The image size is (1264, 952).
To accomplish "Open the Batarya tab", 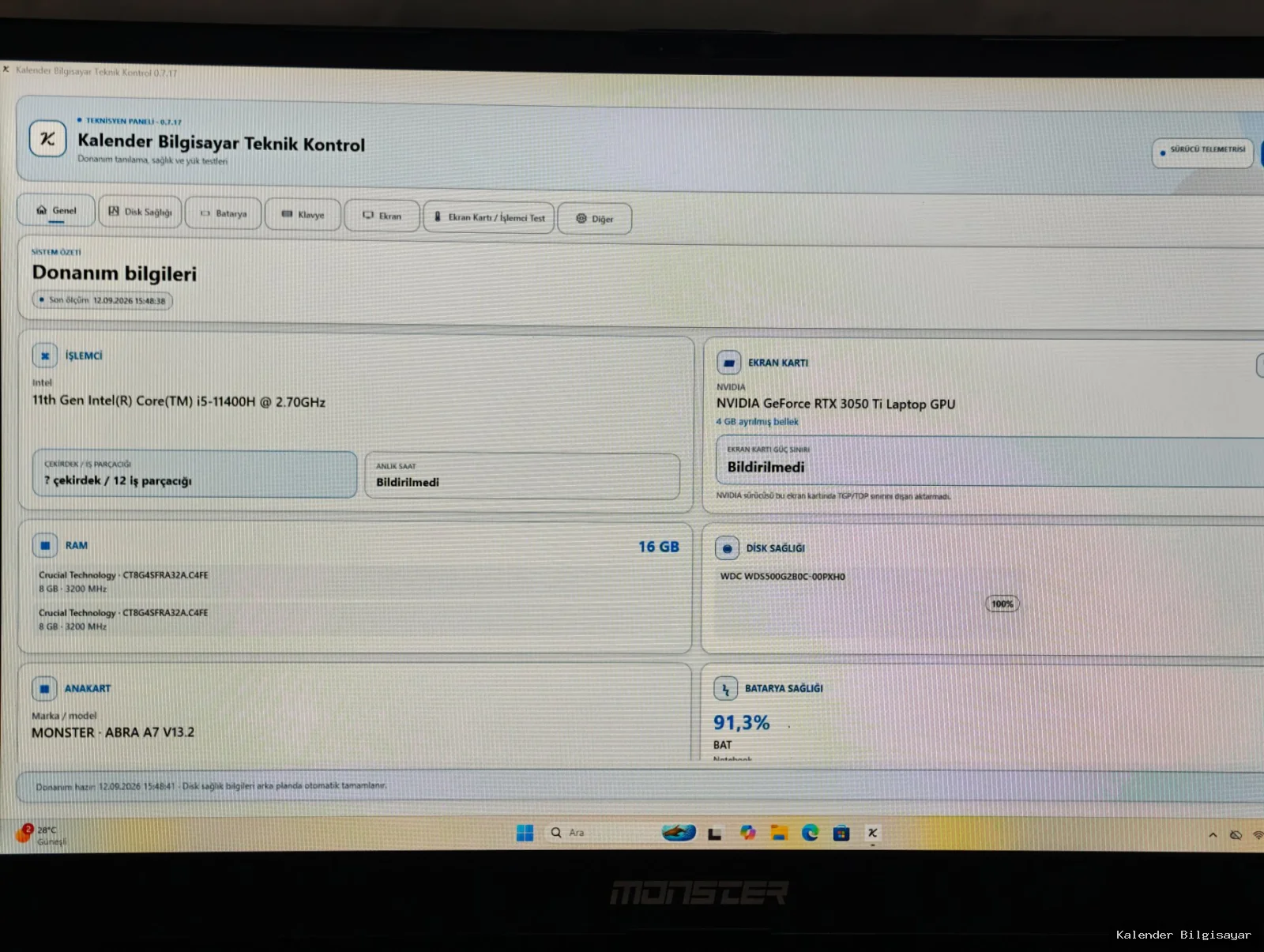I will click(224, 213).
